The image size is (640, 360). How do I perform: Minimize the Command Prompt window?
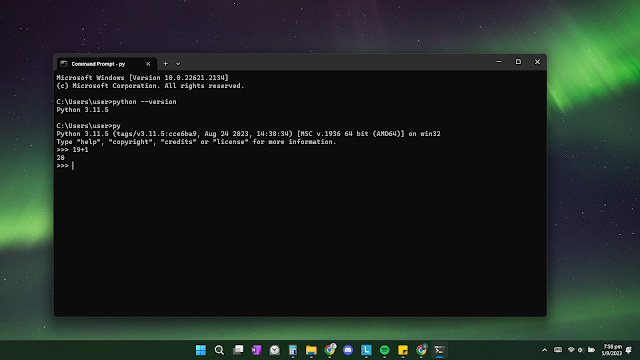click(499, 62)
